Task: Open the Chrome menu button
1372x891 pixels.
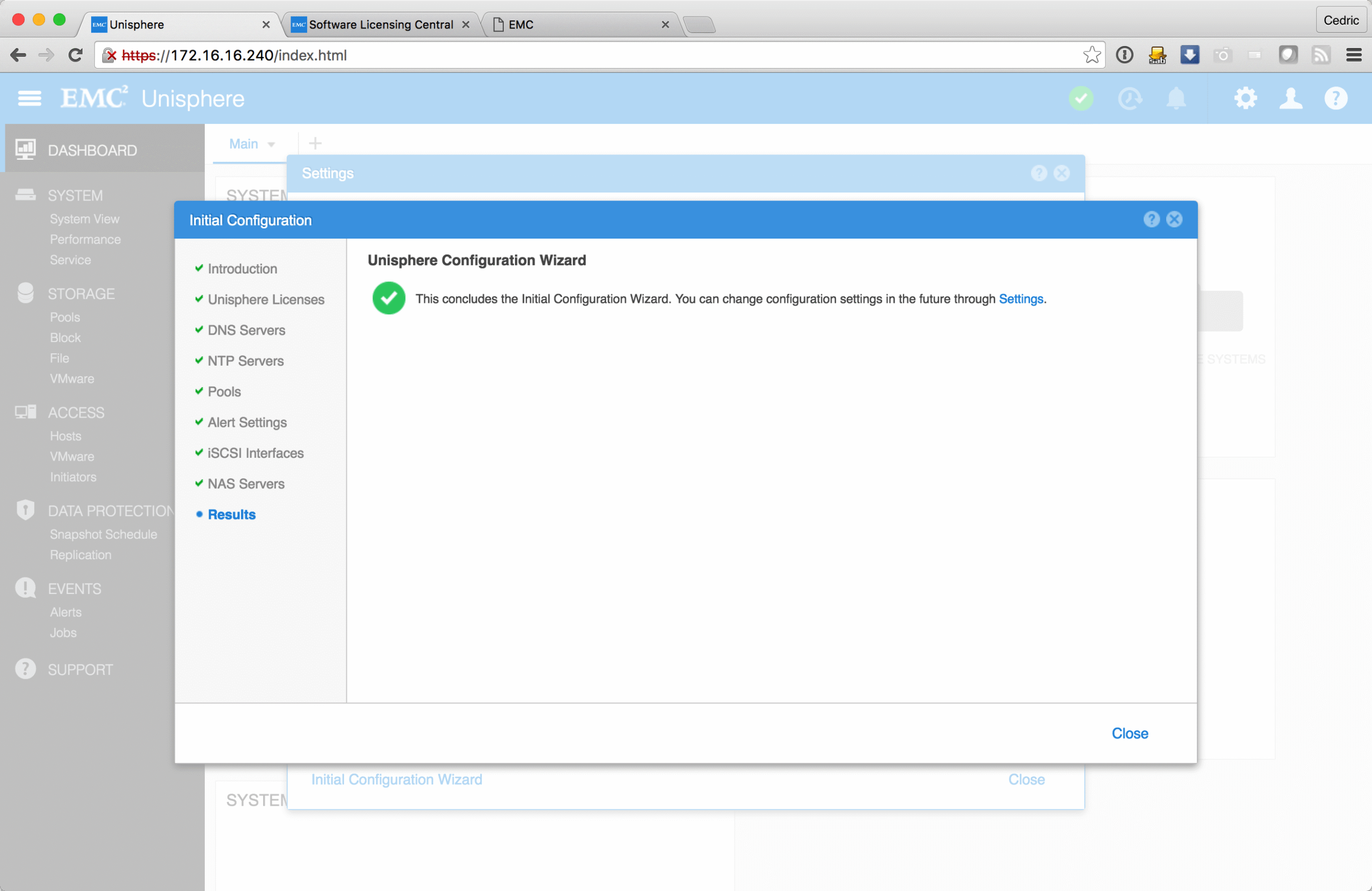Action: (x=1354, y=55)
